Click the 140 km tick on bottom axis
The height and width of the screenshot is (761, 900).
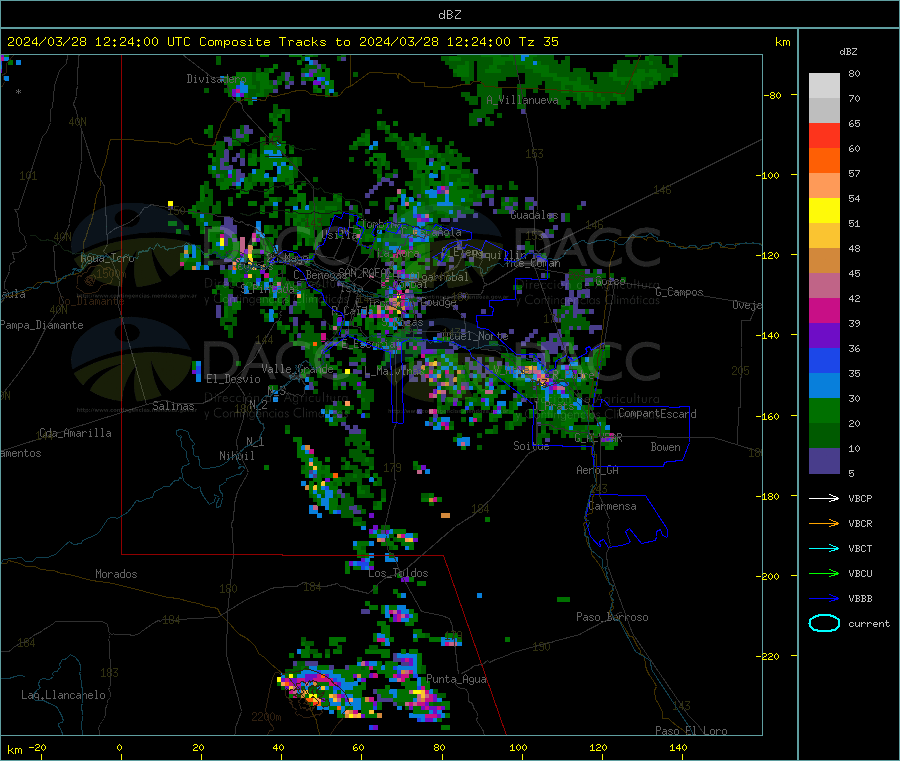click(678, 748)
